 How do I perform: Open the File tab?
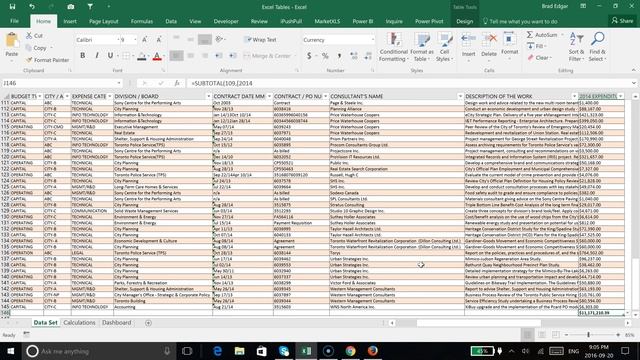coord(14,21)
